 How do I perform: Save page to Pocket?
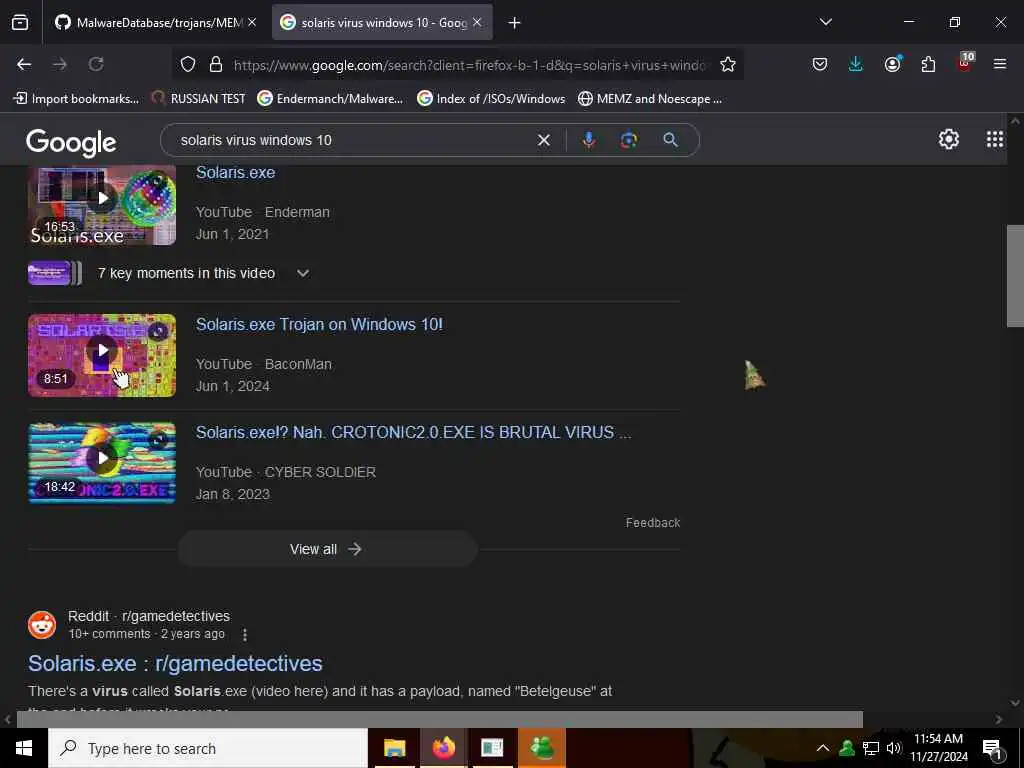coord(820,64)
